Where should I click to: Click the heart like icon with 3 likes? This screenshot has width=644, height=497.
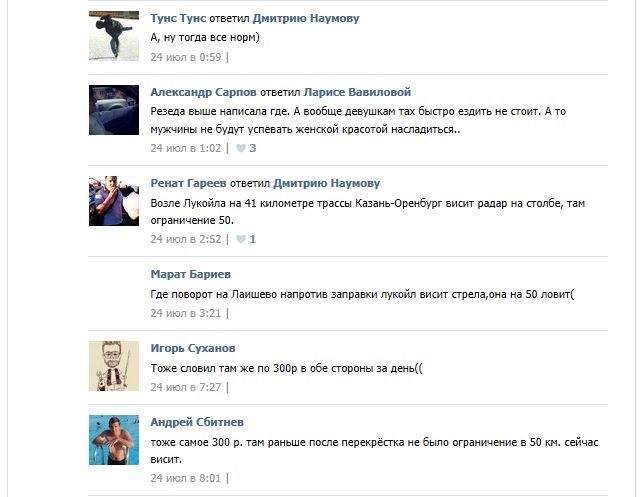point(241,148)
